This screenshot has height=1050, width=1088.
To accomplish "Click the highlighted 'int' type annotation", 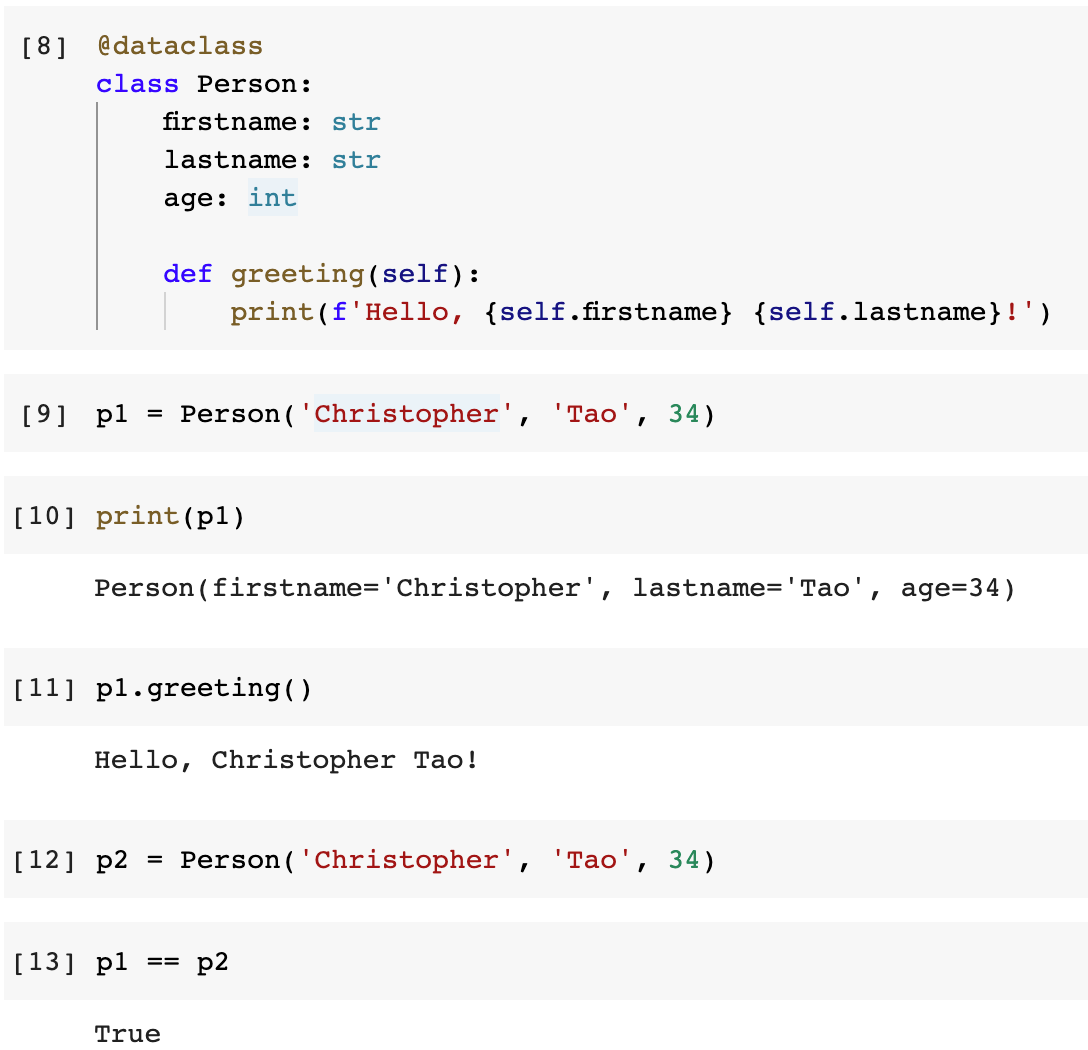I will click(x=272, y=198).
